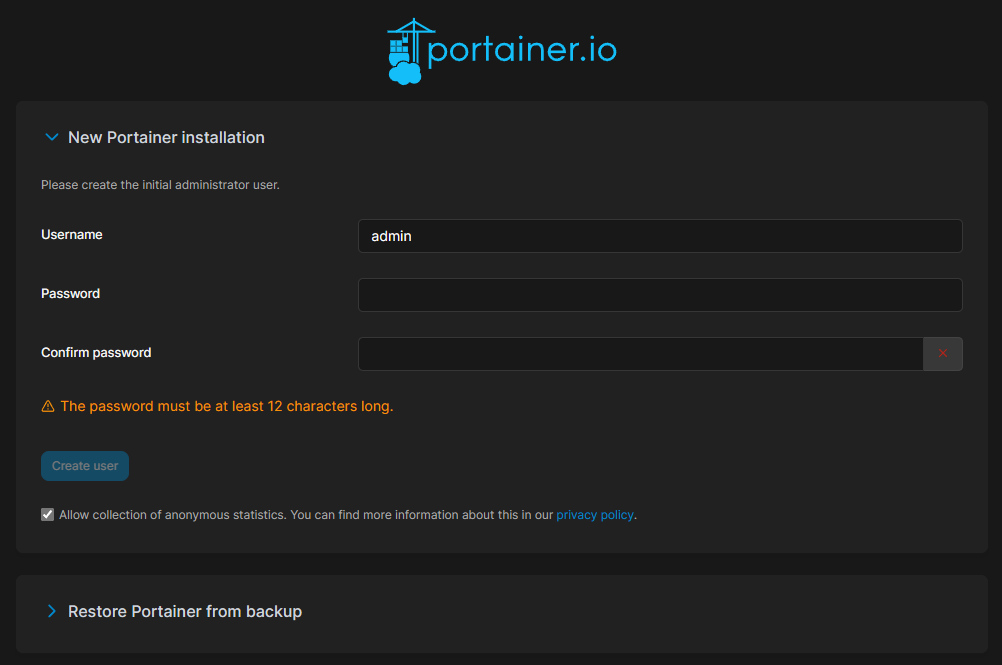Select the New Portainer installation heading
1002x665 pixels.
point(166,137)
